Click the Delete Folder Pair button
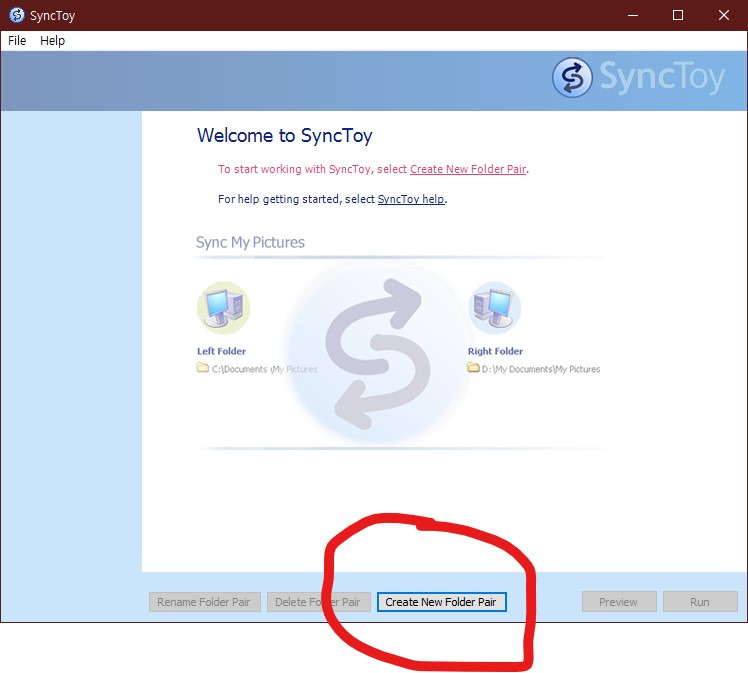 pos(318,602)
